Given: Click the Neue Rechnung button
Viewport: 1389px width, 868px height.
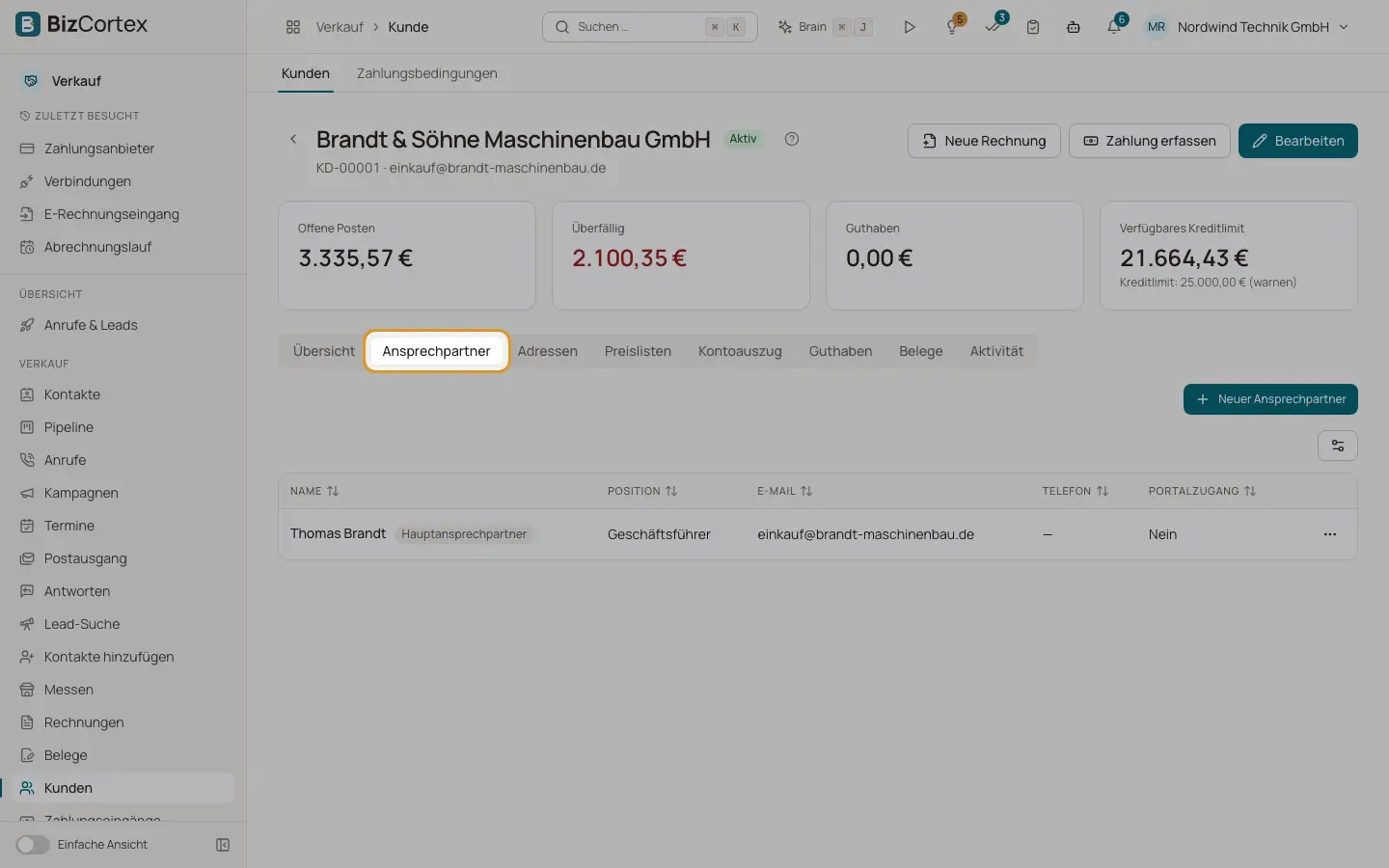Looking at the screenshot, I should (x=984, y=141).
